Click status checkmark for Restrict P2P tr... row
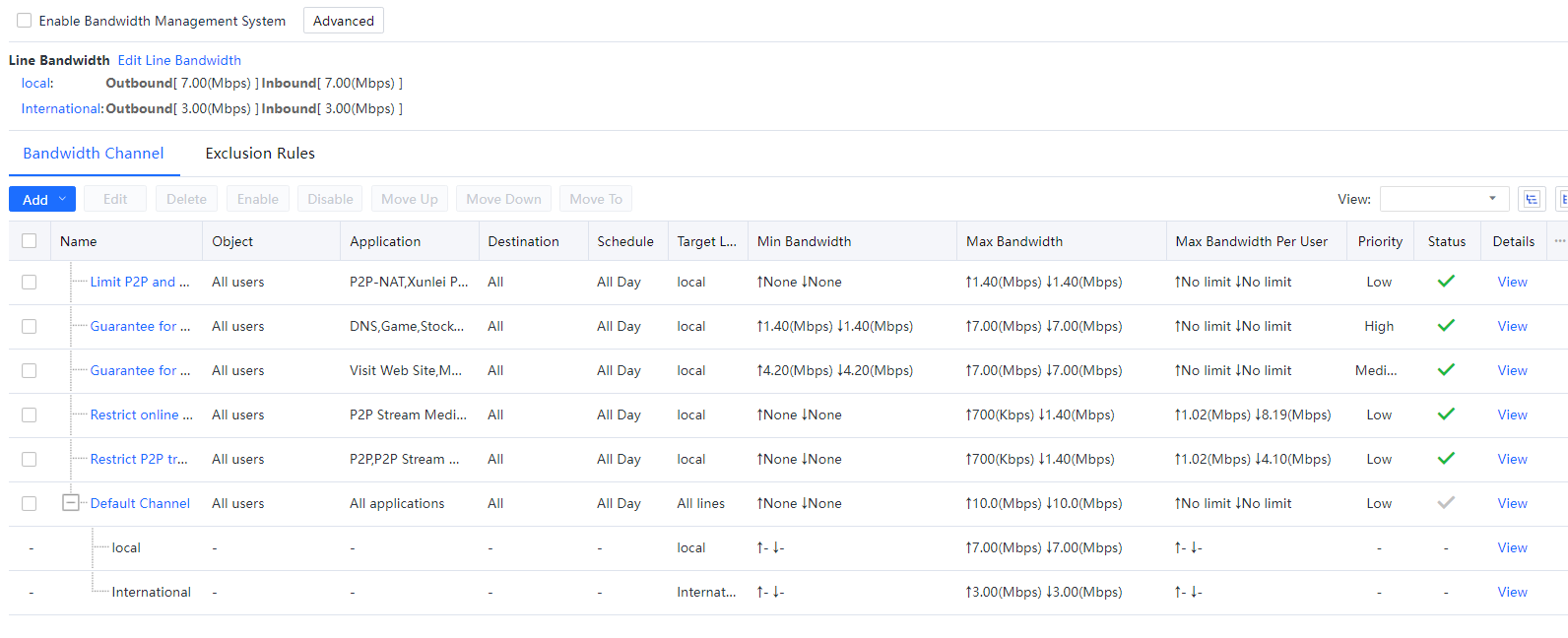This screenshot has height=638, width=1568. pyautogui.click(x=1446, y=459)
